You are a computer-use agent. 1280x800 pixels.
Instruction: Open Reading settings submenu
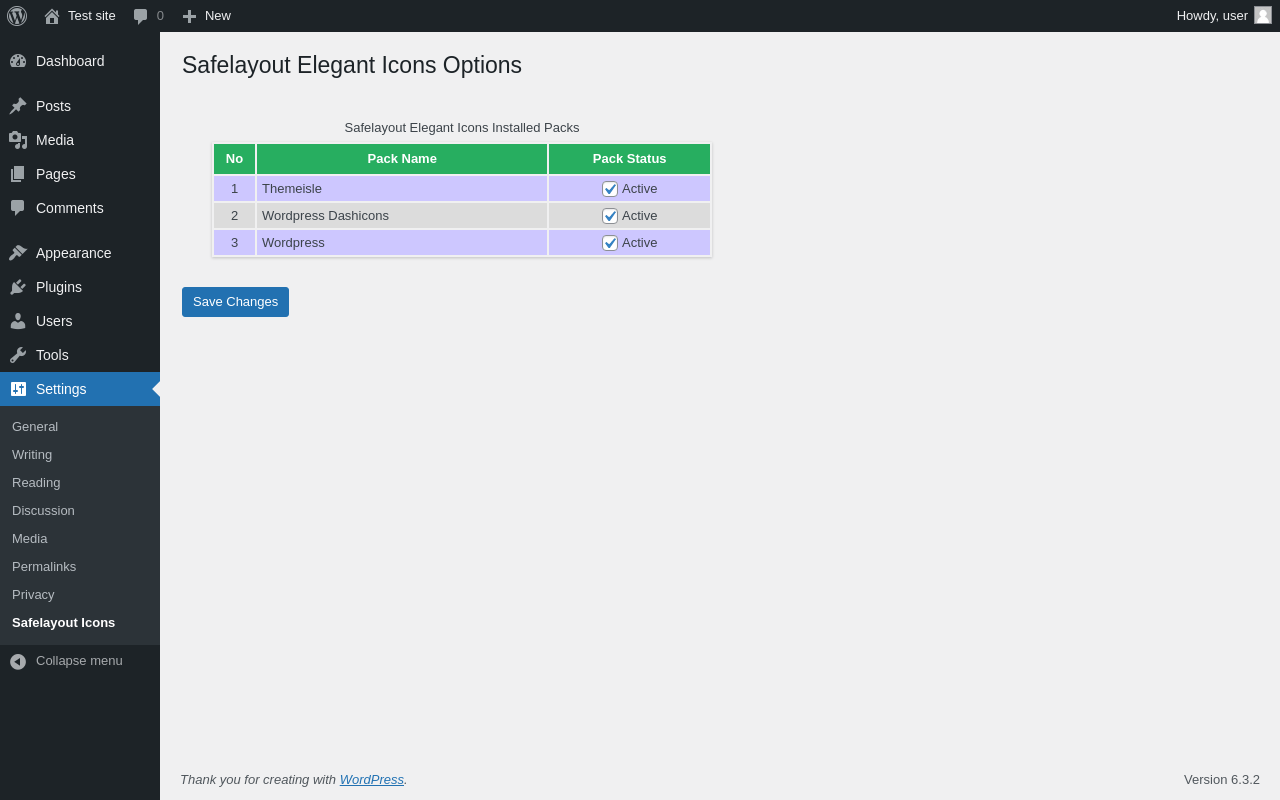point(80,483)
